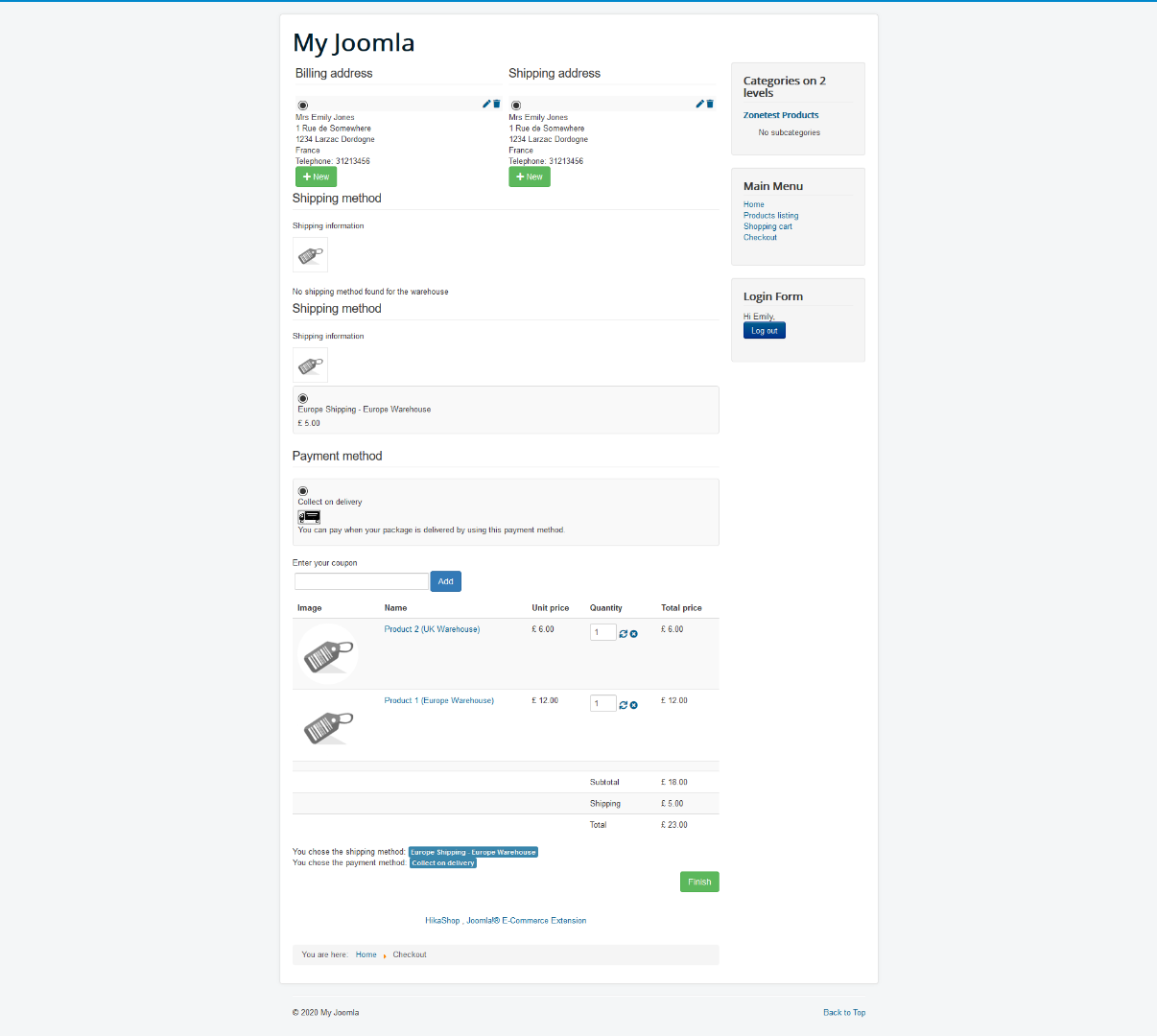Viewport: 1157px width, 1036px height.
Task: Refresh quantity for Product 1 (Europe Warehouse)
Action: [624, 705]
